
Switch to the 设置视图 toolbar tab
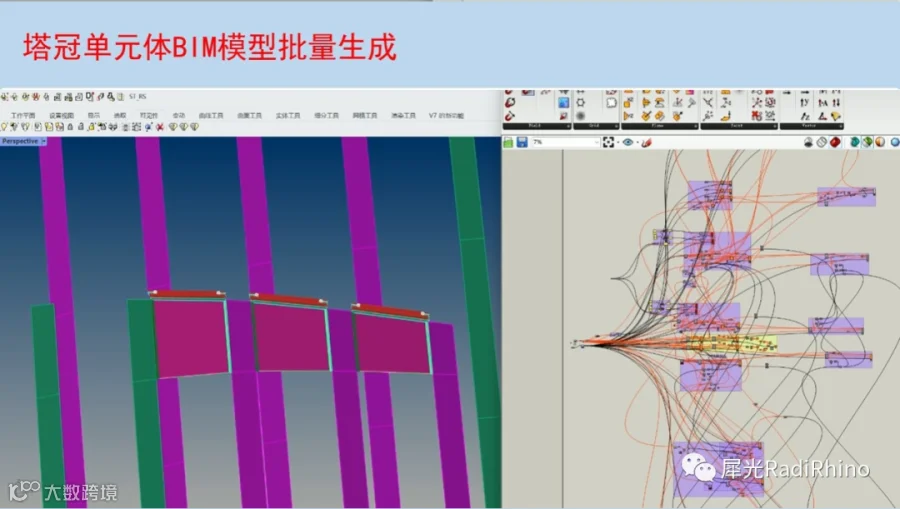tap(61, 115)
